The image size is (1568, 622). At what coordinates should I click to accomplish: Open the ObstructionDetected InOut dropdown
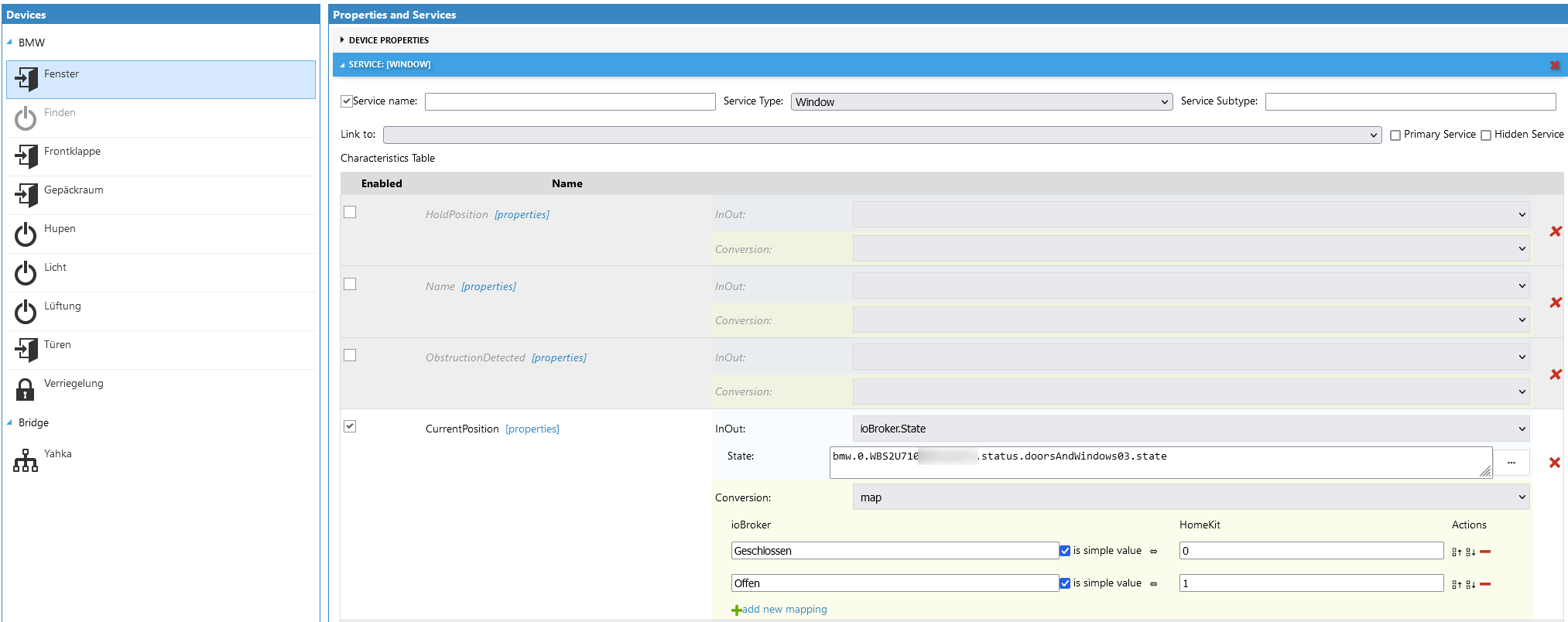1191,357
